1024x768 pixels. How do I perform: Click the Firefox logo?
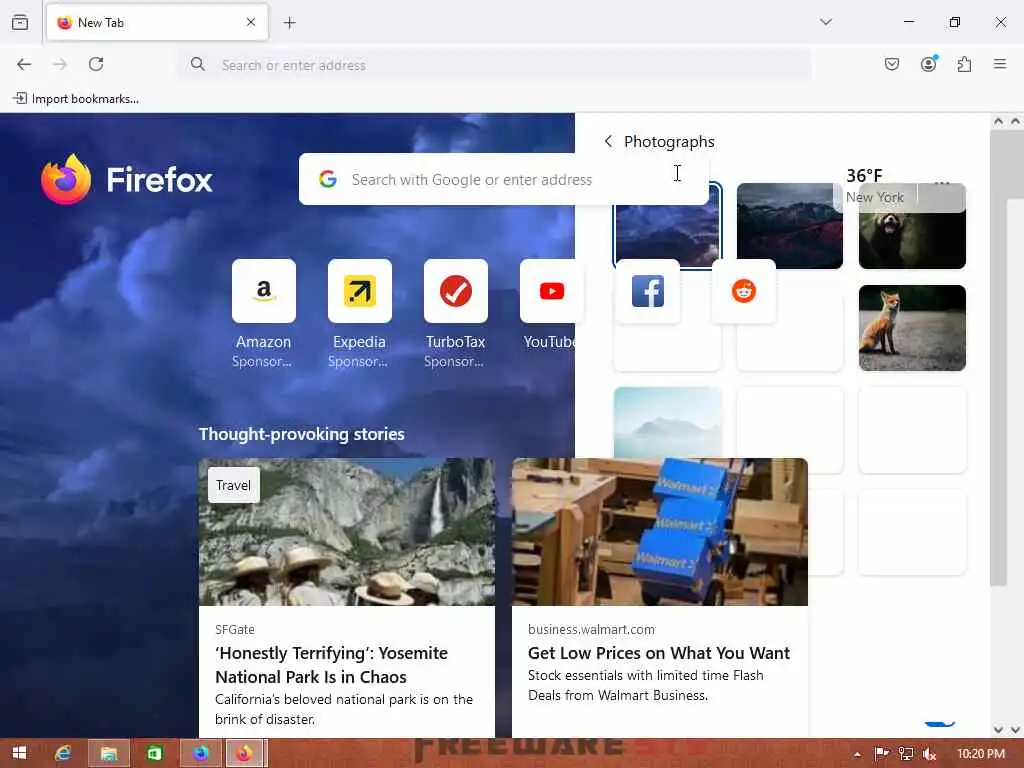click(x=127, y=180)
